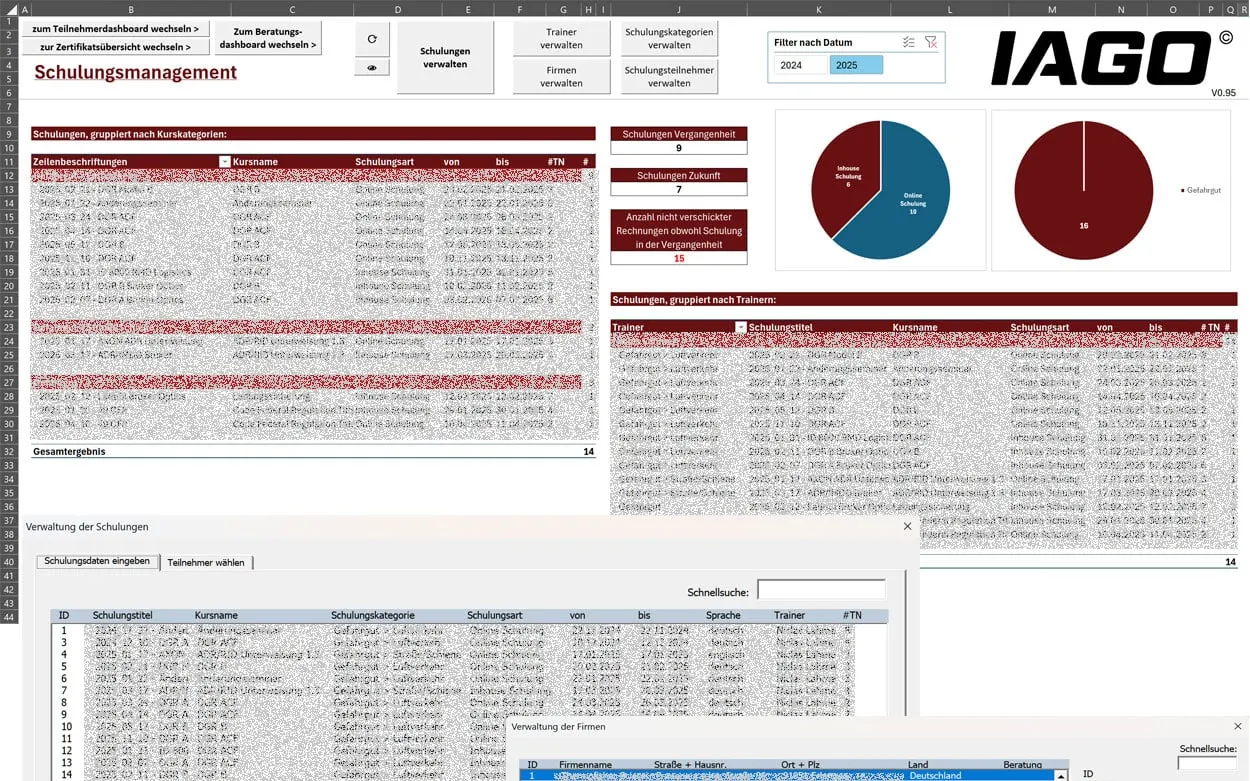Close the Verwaltung der Schulungen dialog
This screenshot has height=781, width=1250.
pos(907,527)
